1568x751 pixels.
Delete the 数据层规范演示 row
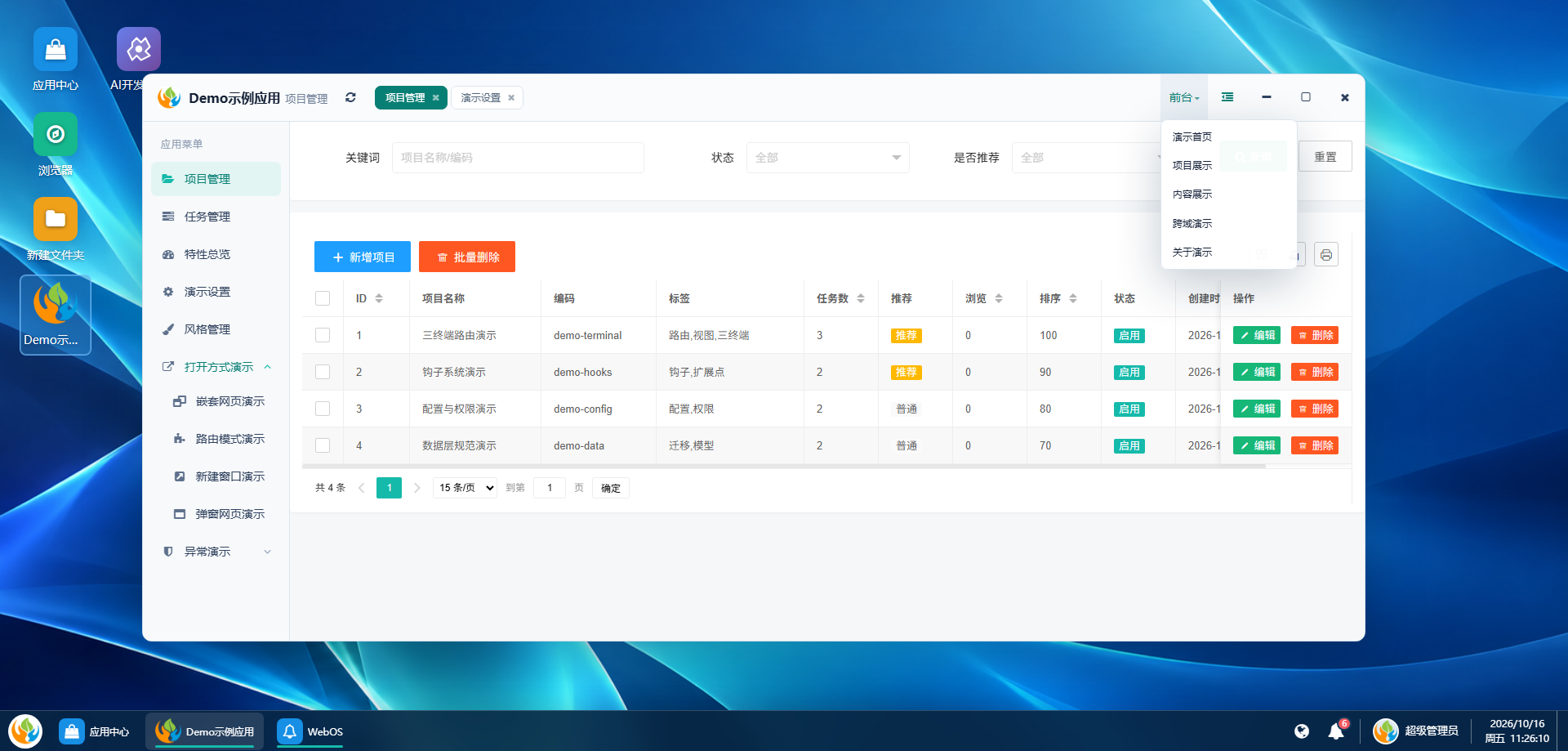pyautogui.click(x=1315, y=445)
